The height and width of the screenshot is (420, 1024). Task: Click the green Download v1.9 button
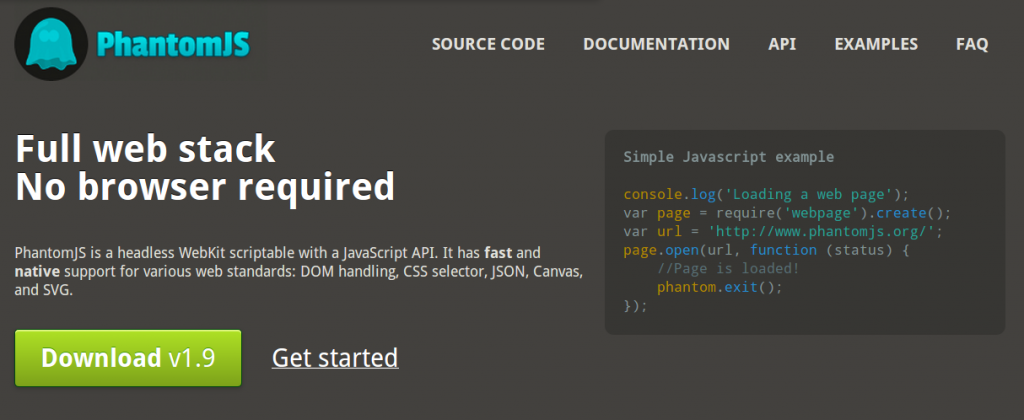[128, 358]
